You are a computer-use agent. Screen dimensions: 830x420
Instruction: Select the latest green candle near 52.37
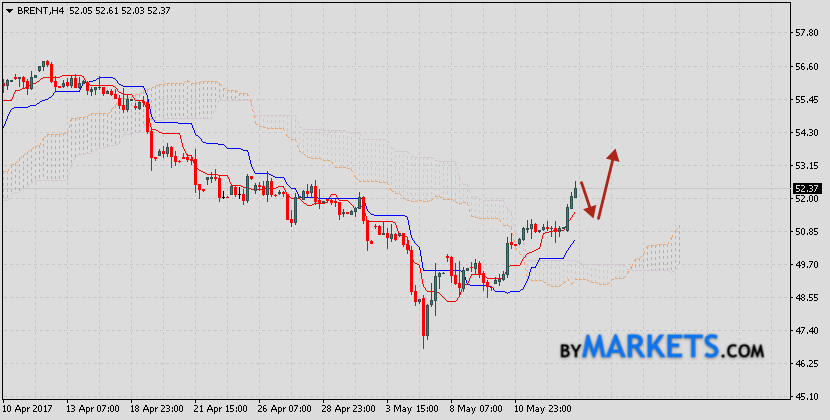(x=575, y=193)
